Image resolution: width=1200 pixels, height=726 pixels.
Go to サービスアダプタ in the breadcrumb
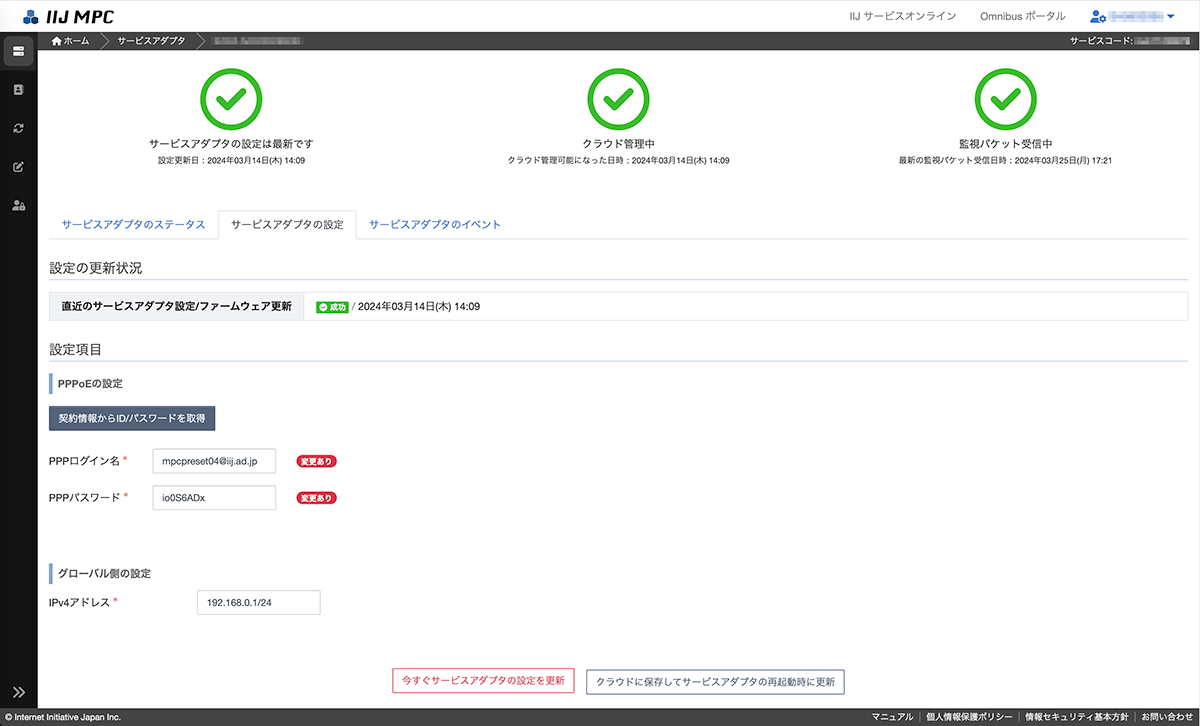click(151, 41)
